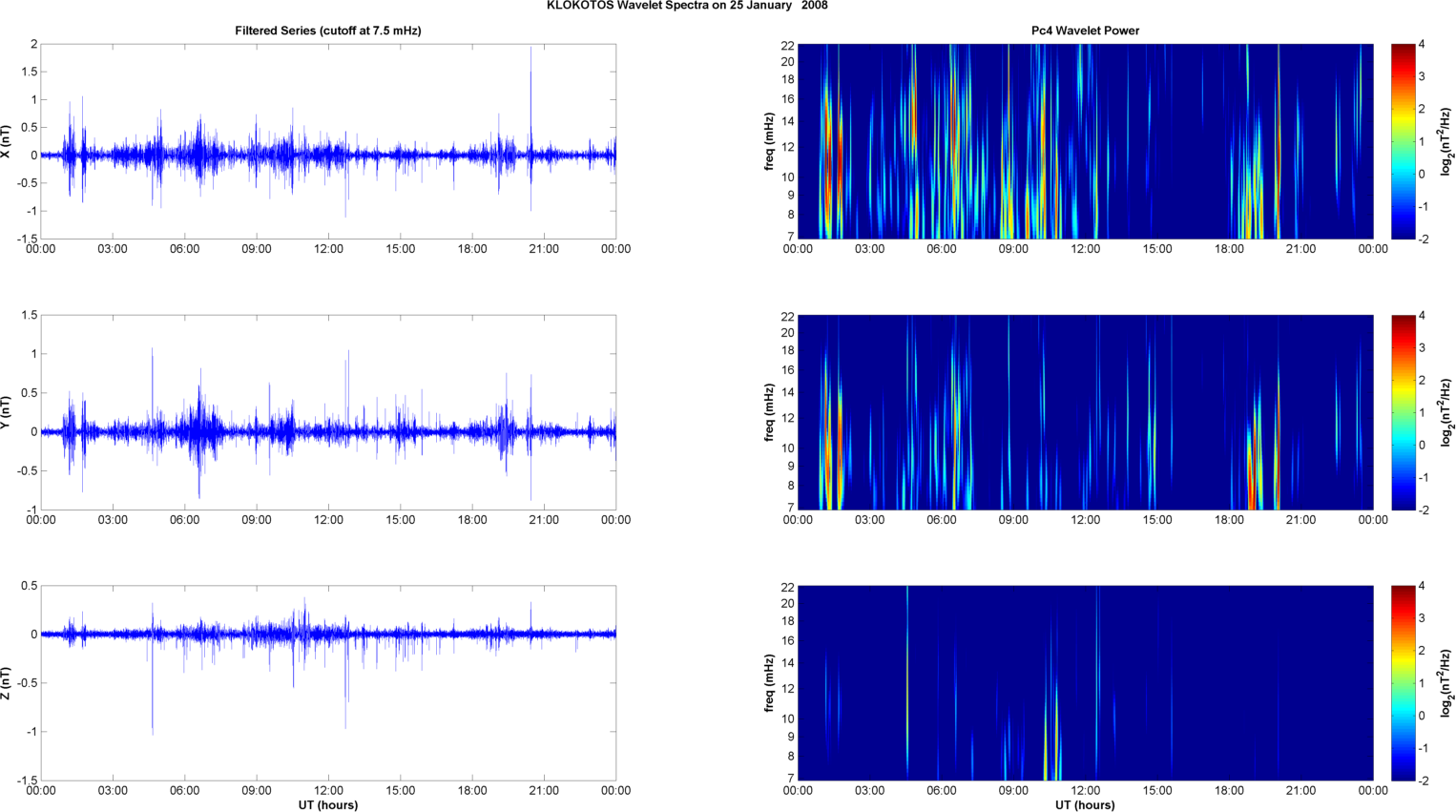1456x812 pixels.
Task: Click the Pc4 Wavelet Power heading
Action: 1085,31
